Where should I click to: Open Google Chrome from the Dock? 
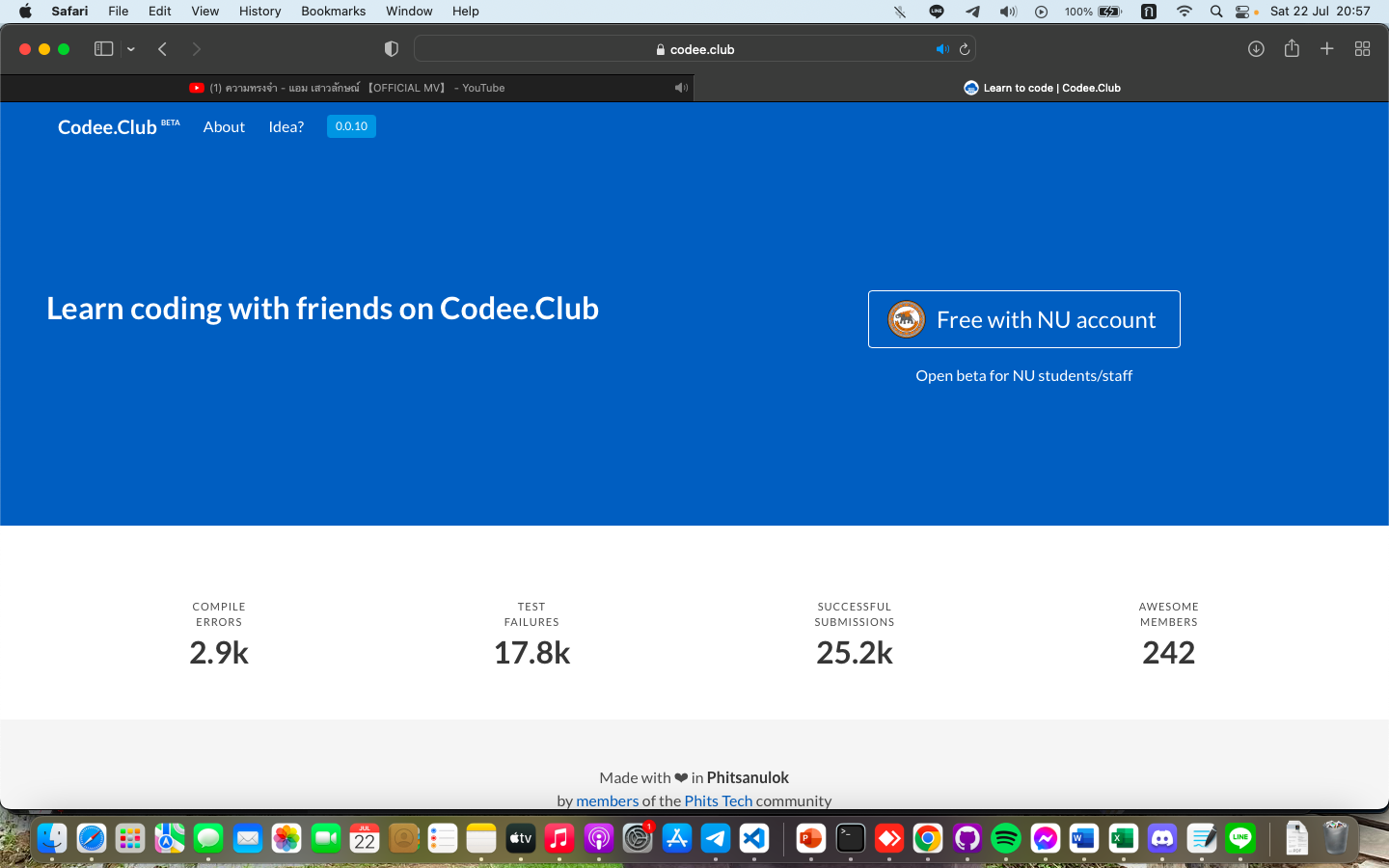pos(928,838)
